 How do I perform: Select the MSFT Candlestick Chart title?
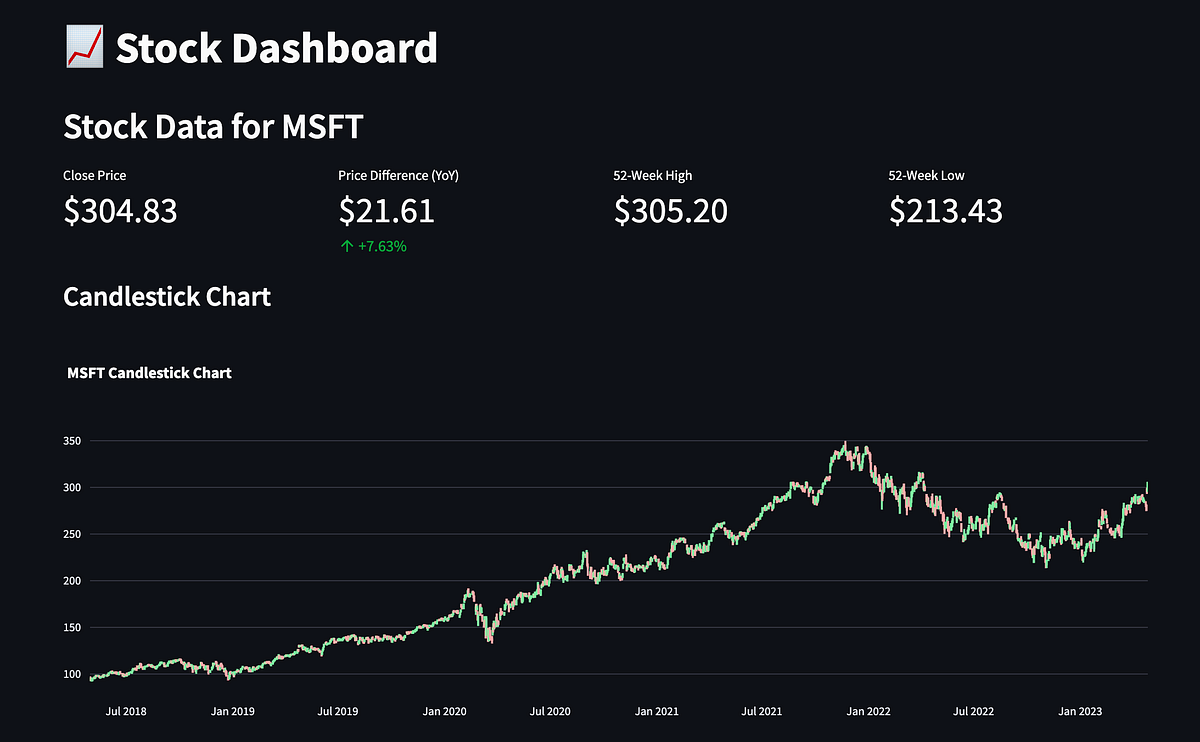(x=149, y=373)
